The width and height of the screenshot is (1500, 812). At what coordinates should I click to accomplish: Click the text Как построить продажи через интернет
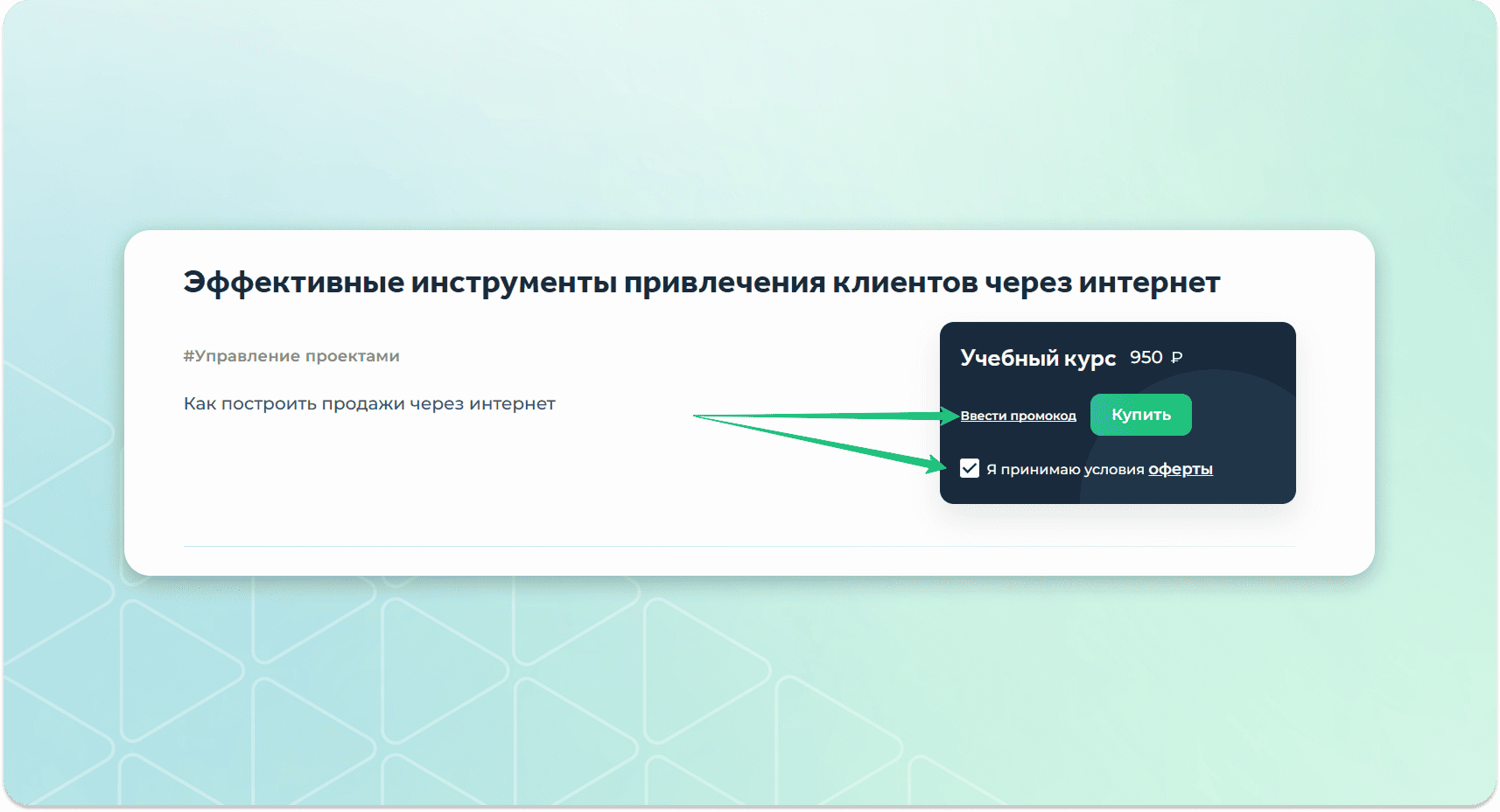coord(369,403)
